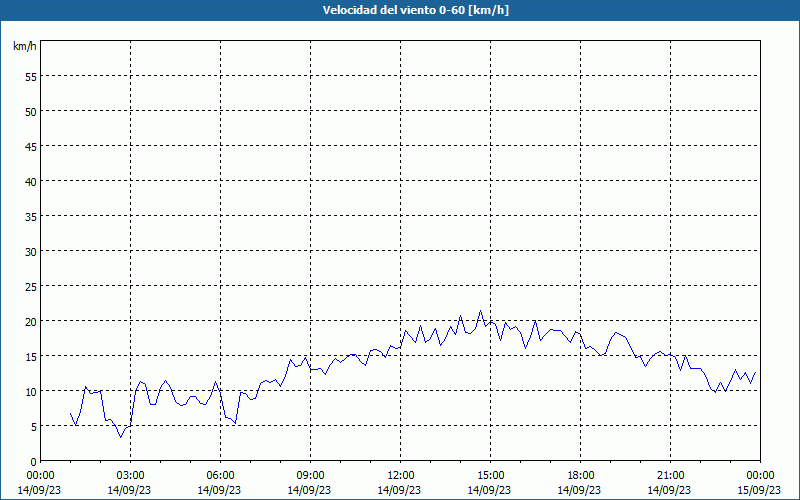The height and width of the screenshot is (500, 800).
Task: Click the 14/09/23 date under 12:00
Action: [x=399, y=490]
